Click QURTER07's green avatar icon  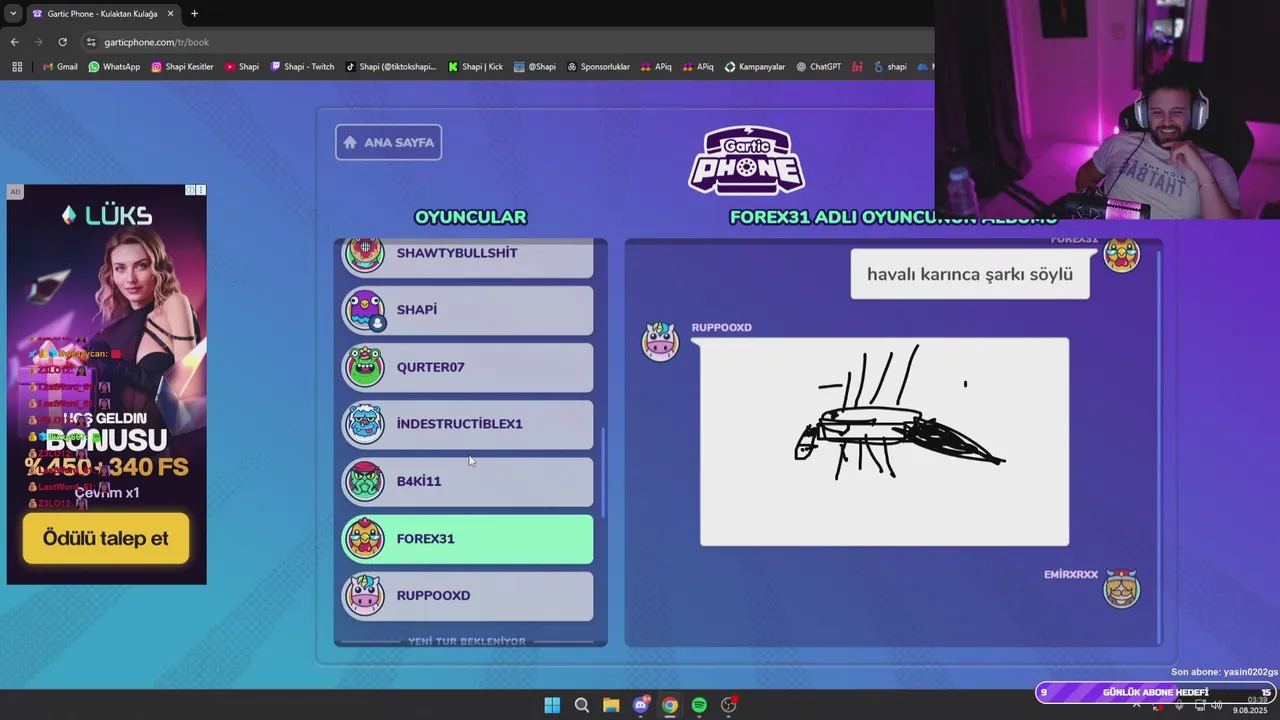(364, 367)
